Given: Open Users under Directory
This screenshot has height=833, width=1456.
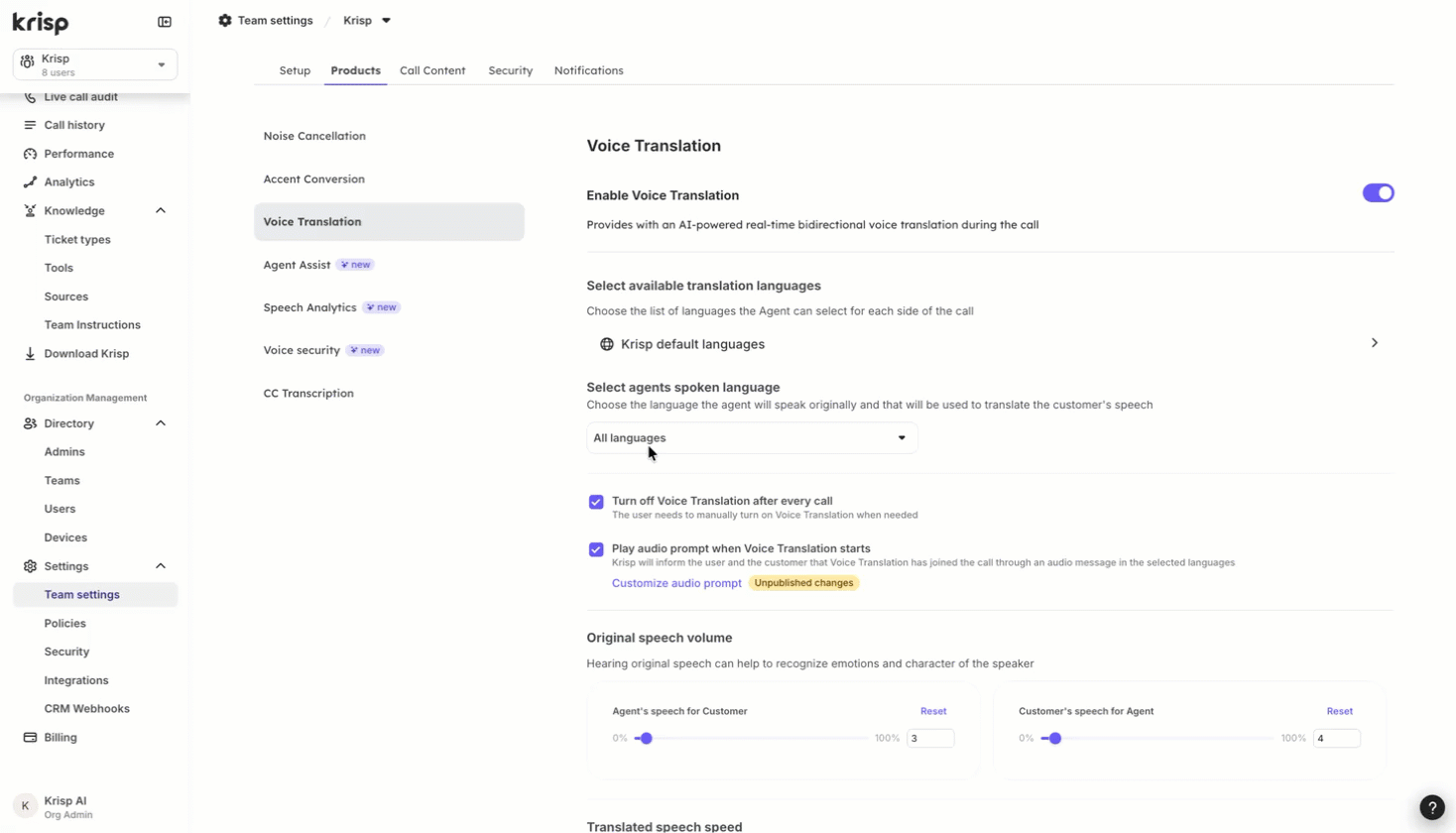Looking at the screenshot, I should click(x=60, y=509).
